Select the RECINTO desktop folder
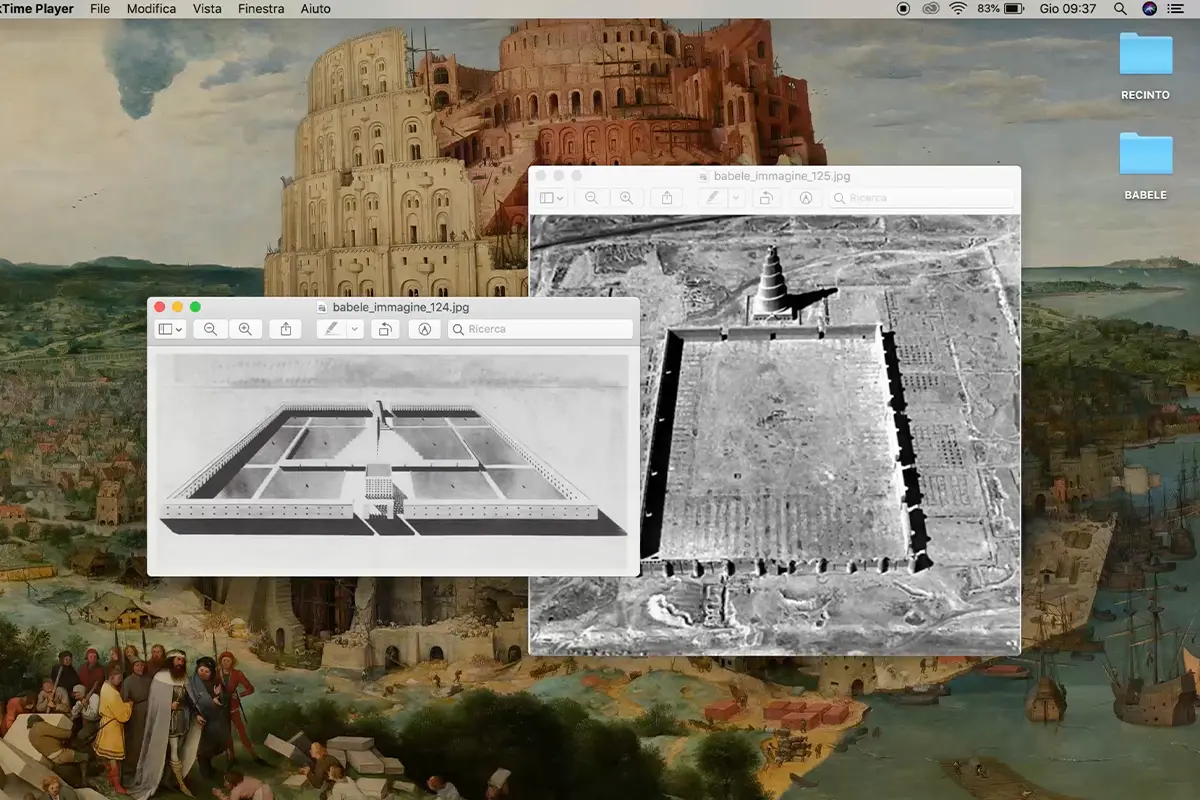 click(x=1146, y=66)
